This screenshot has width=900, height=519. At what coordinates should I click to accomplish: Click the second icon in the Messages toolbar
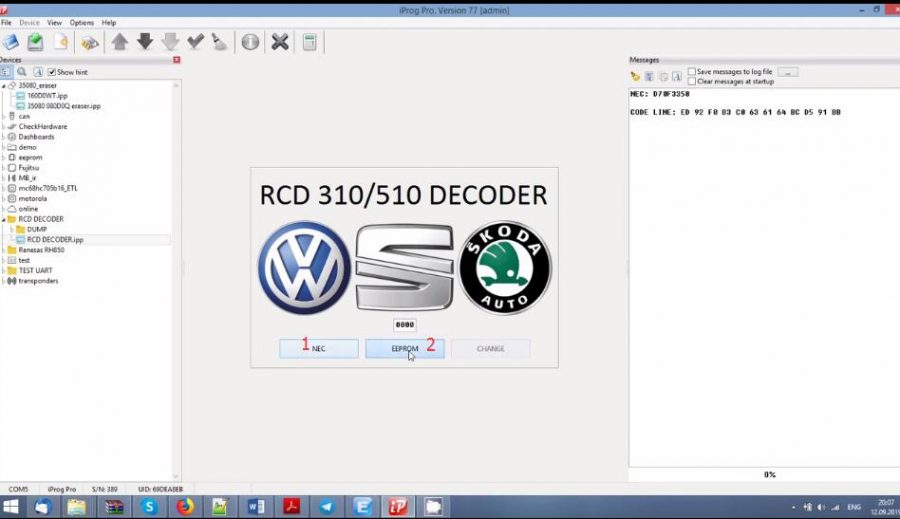tap(649, 76)
